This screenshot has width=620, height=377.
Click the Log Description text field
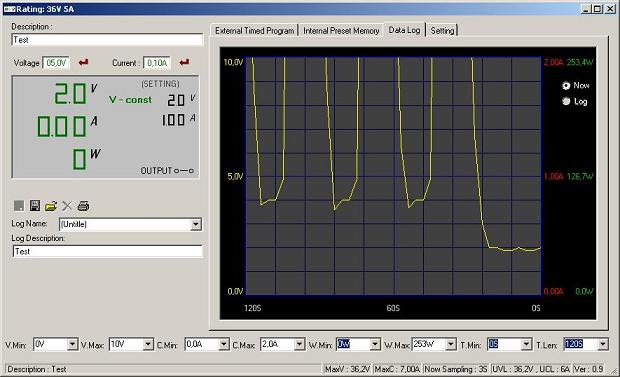click(108, 252)
